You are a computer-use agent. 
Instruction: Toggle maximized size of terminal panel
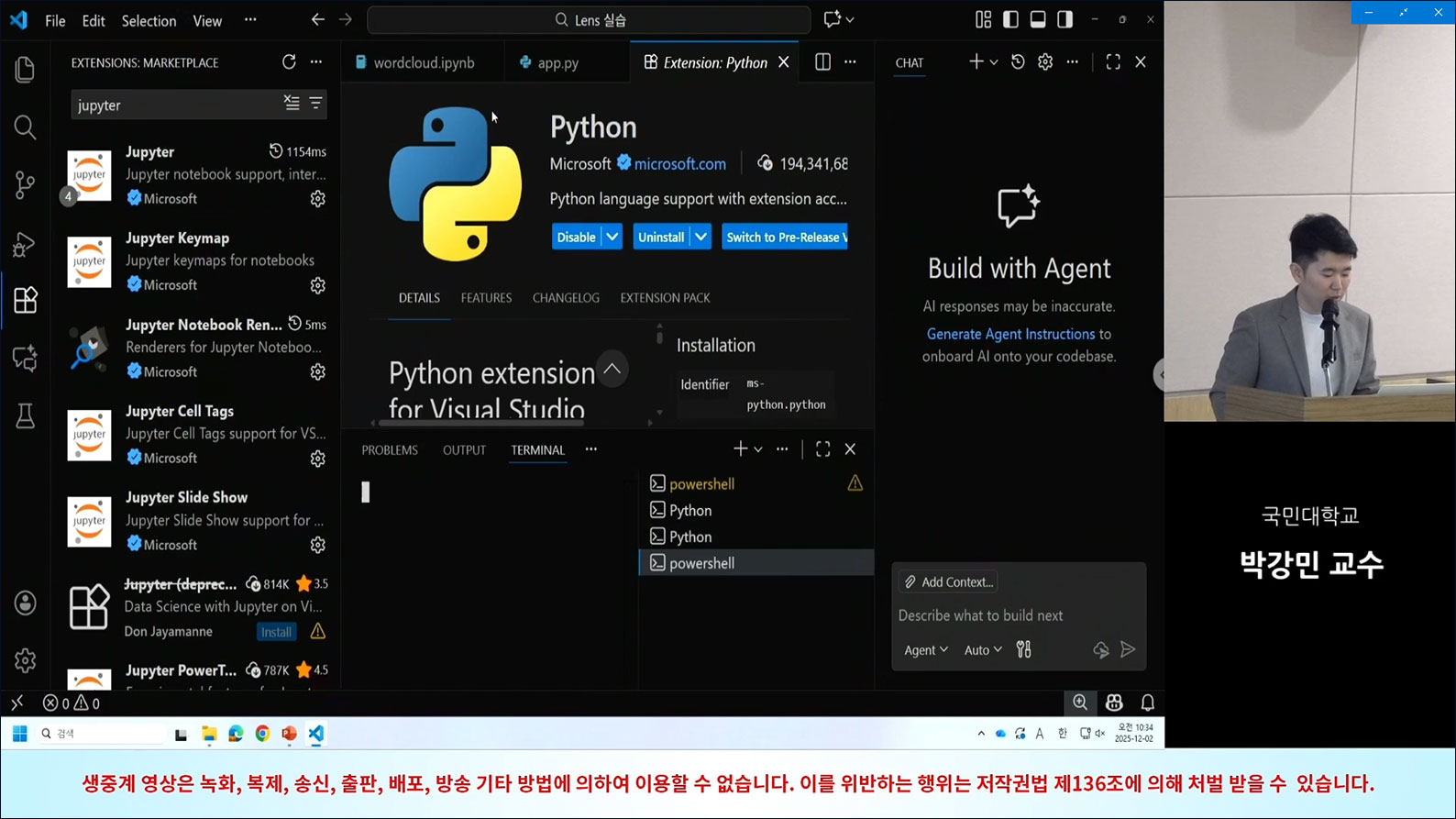click(x=822, y=449)
